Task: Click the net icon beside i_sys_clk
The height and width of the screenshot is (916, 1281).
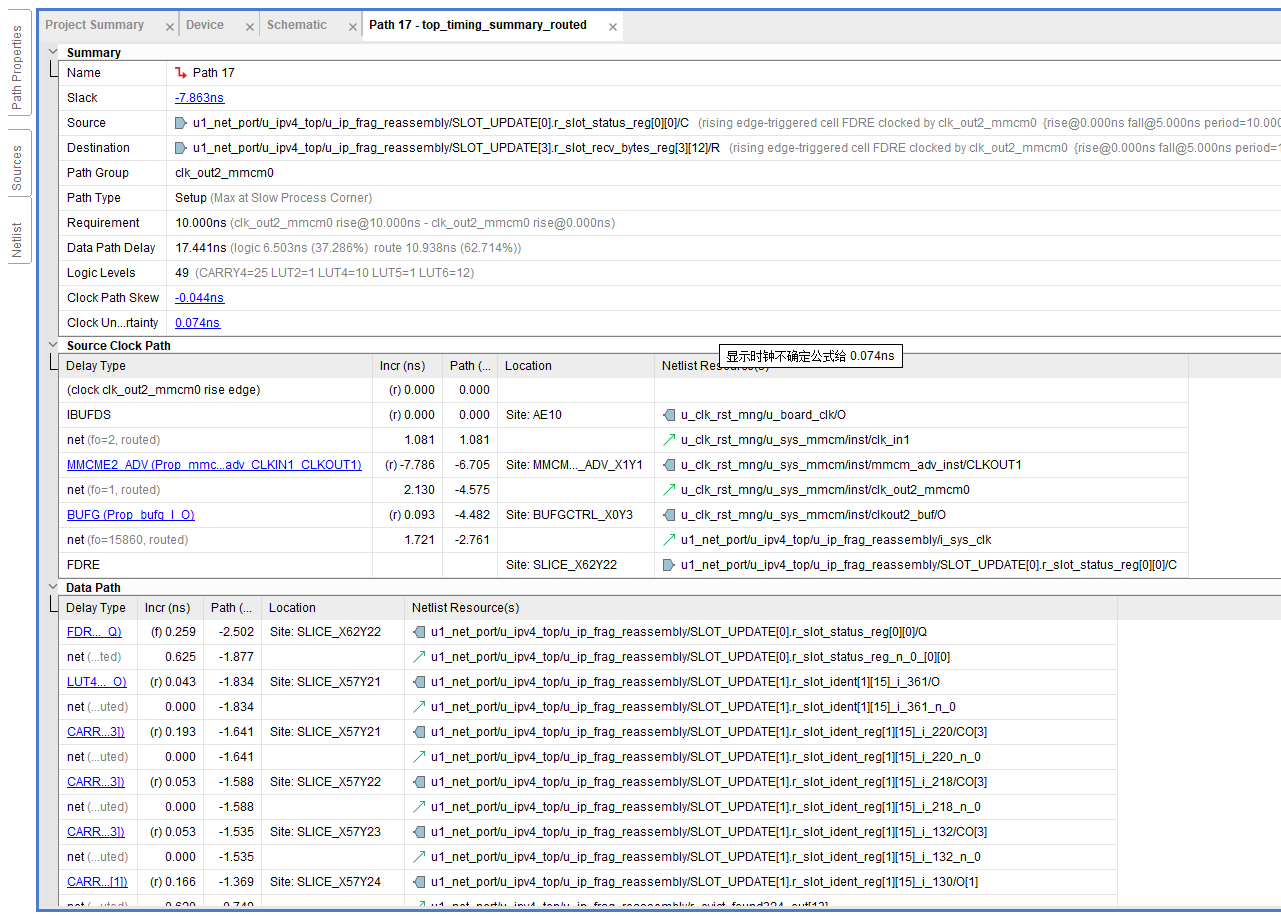Action: (x=669, y=540)
